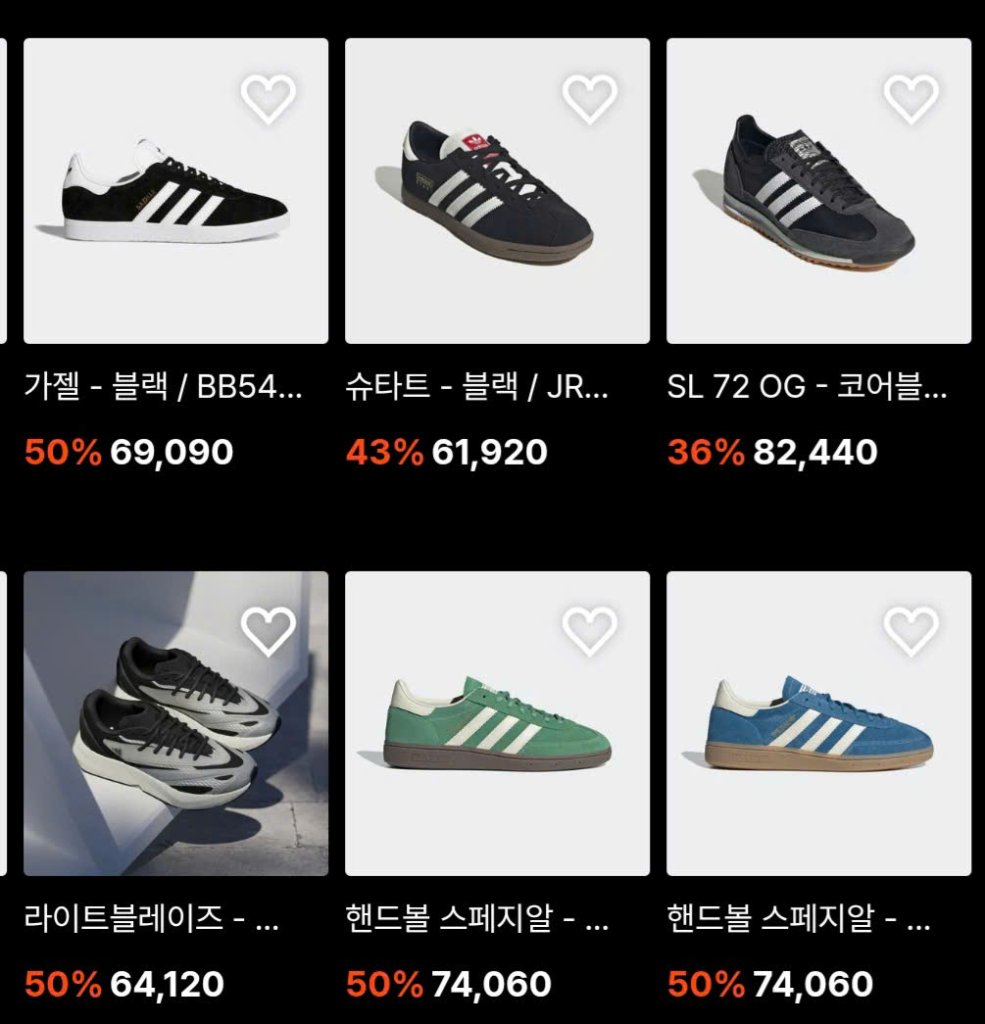Open the black Gazelle product image
Viewport: 985px width, 1024px height.
pyautogui.click(x=176, y=191)
